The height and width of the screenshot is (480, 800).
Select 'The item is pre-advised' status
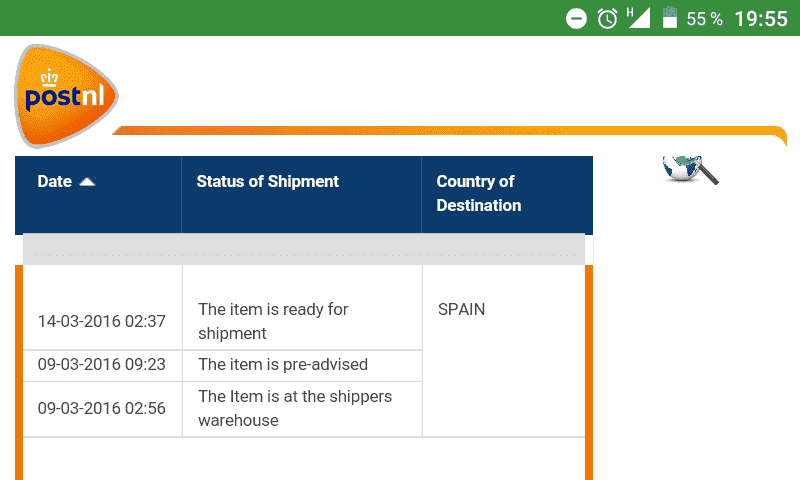tap(283, 364)
